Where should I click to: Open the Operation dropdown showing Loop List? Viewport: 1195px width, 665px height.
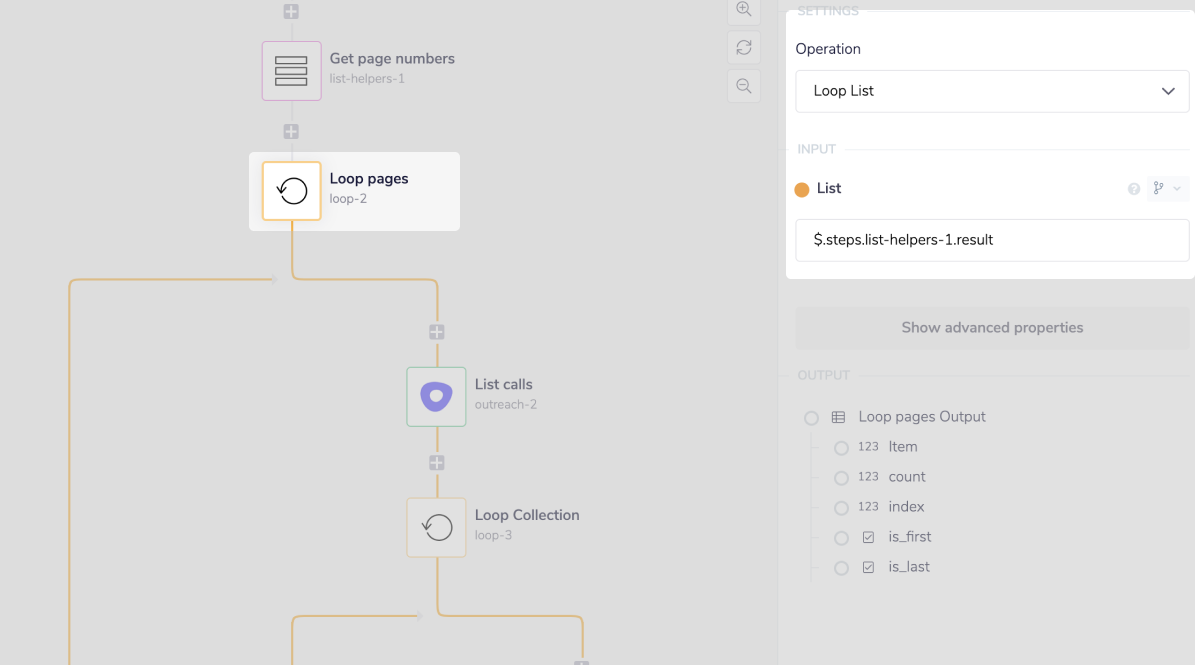992,91
